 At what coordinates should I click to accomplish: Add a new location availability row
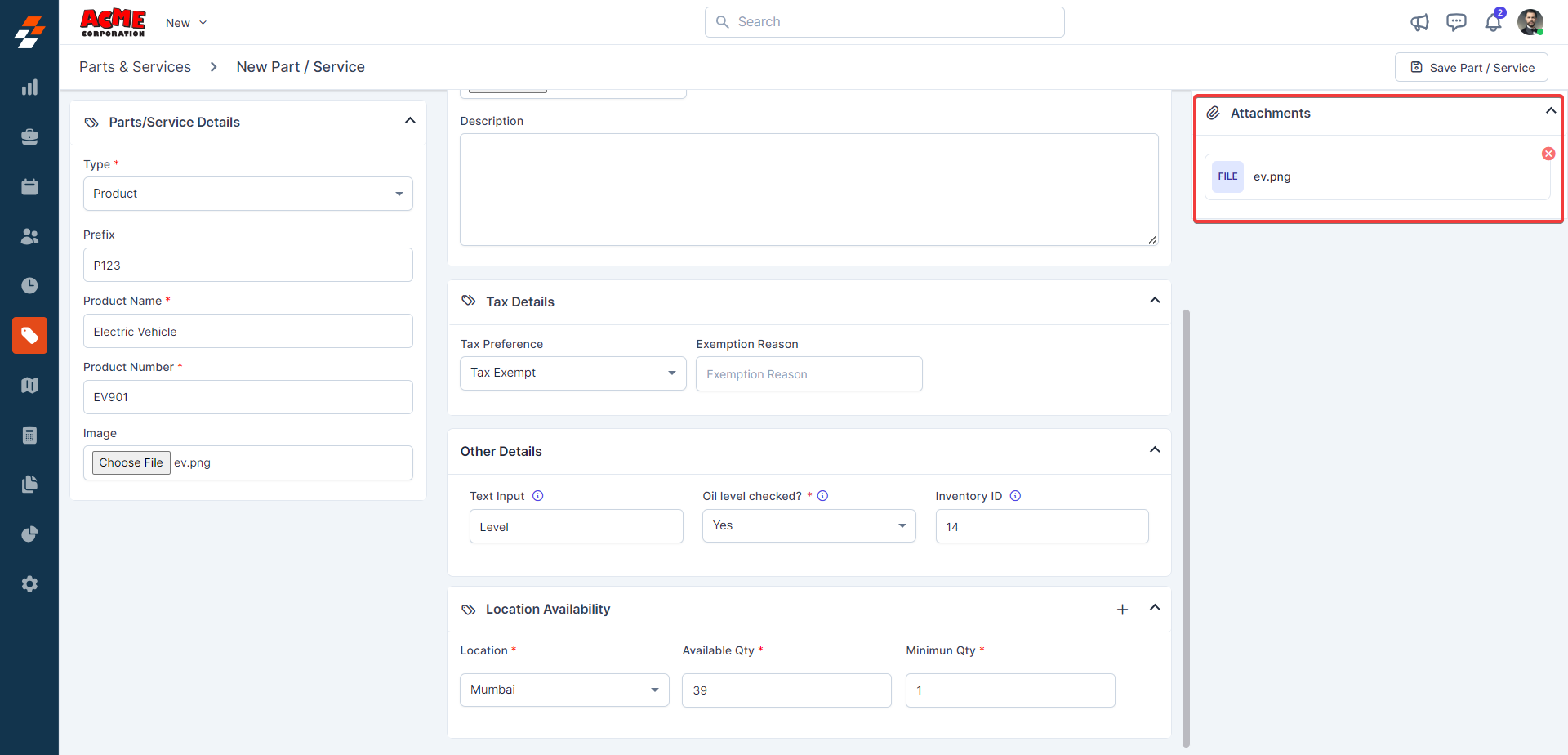click(x=1122, y=610)
